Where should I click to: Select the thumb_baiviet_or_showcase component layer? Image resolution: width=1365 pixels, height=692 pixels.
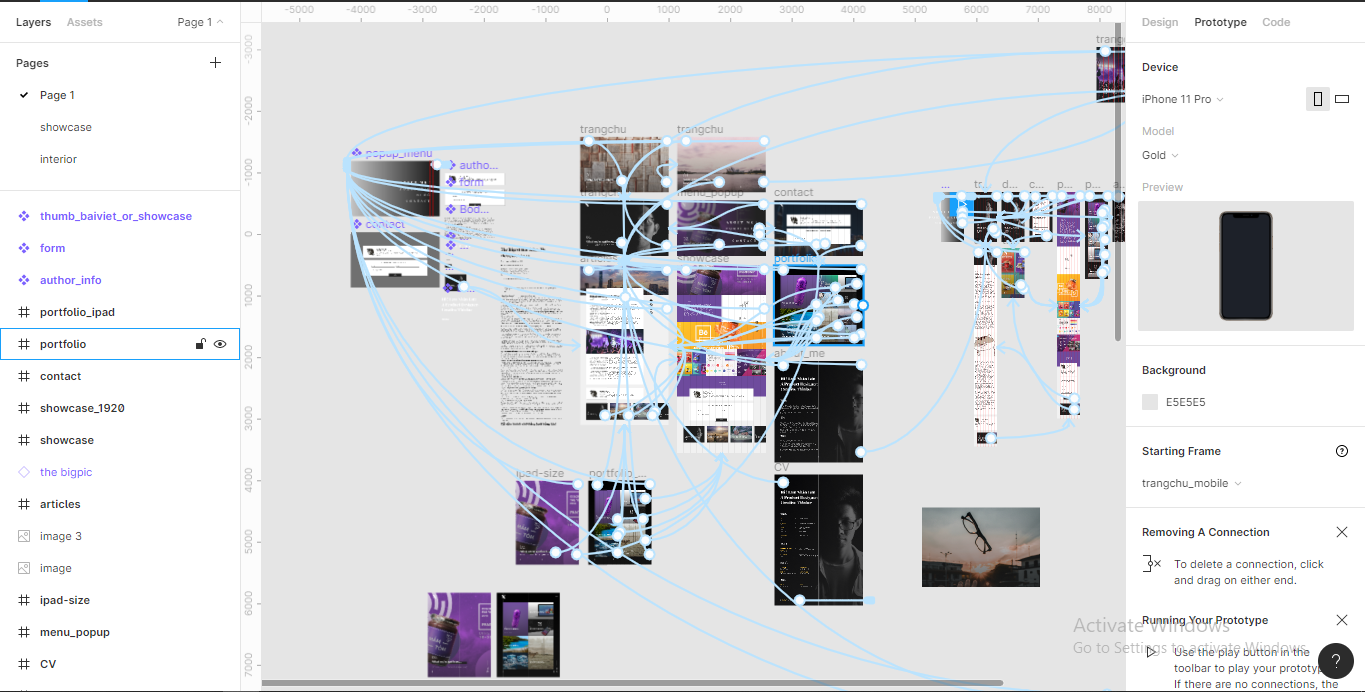(115, 216)
